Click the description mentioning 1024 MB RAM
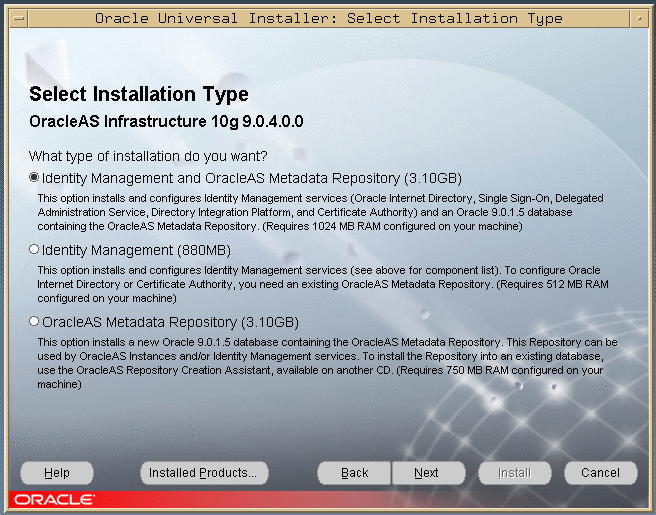Screen dimensions: 656x515 tap(320, 212)
